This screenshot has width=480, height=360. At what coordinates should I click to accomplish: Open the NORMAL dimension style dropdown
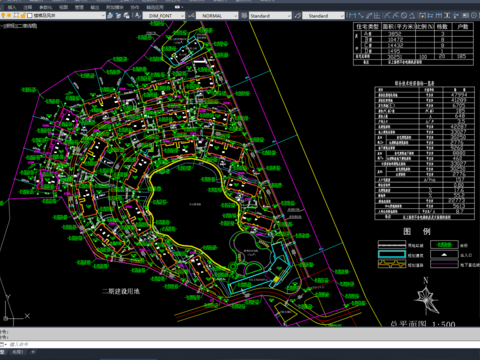(217, 16)
